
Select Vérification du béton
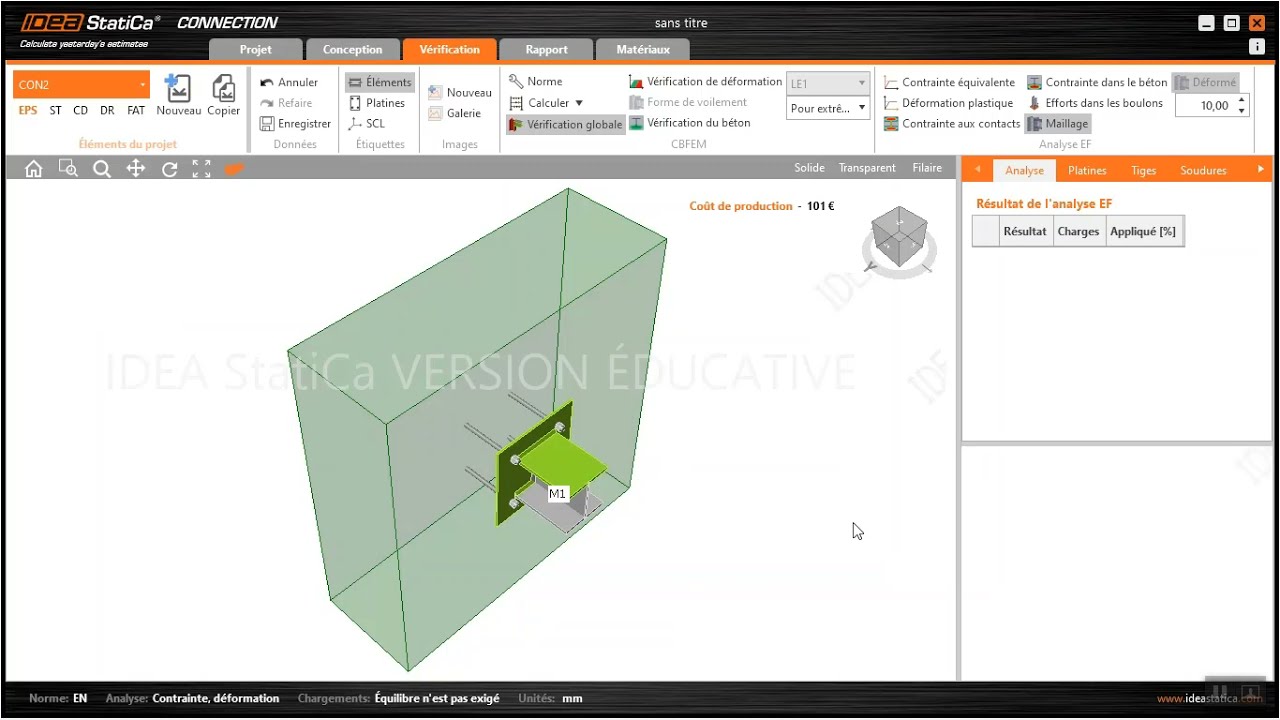pyautogui.click(x=689, y=123)
